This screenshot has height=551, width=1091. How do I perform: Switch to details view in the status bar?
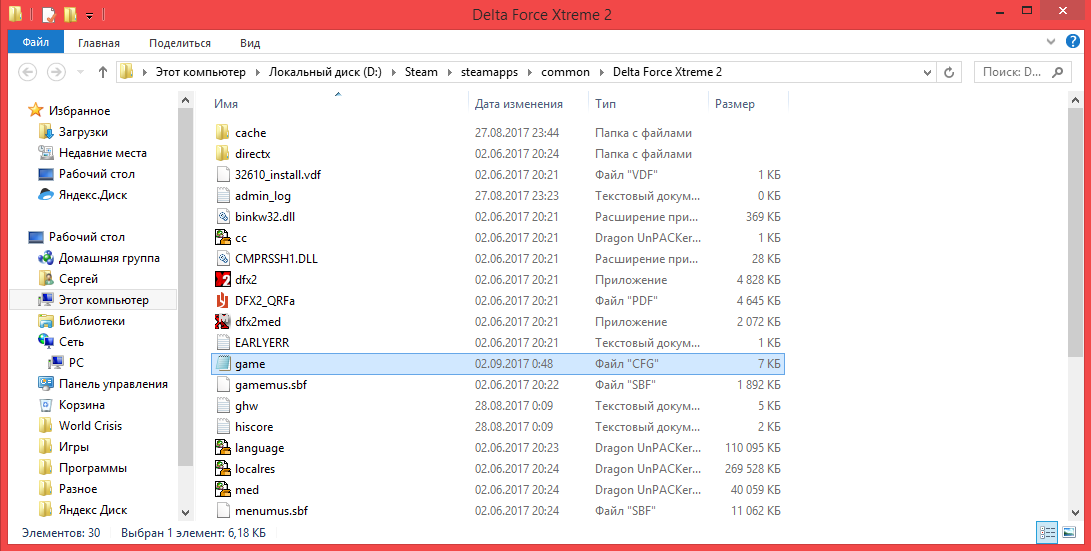pyautogui.click(x=1047, y=532)
